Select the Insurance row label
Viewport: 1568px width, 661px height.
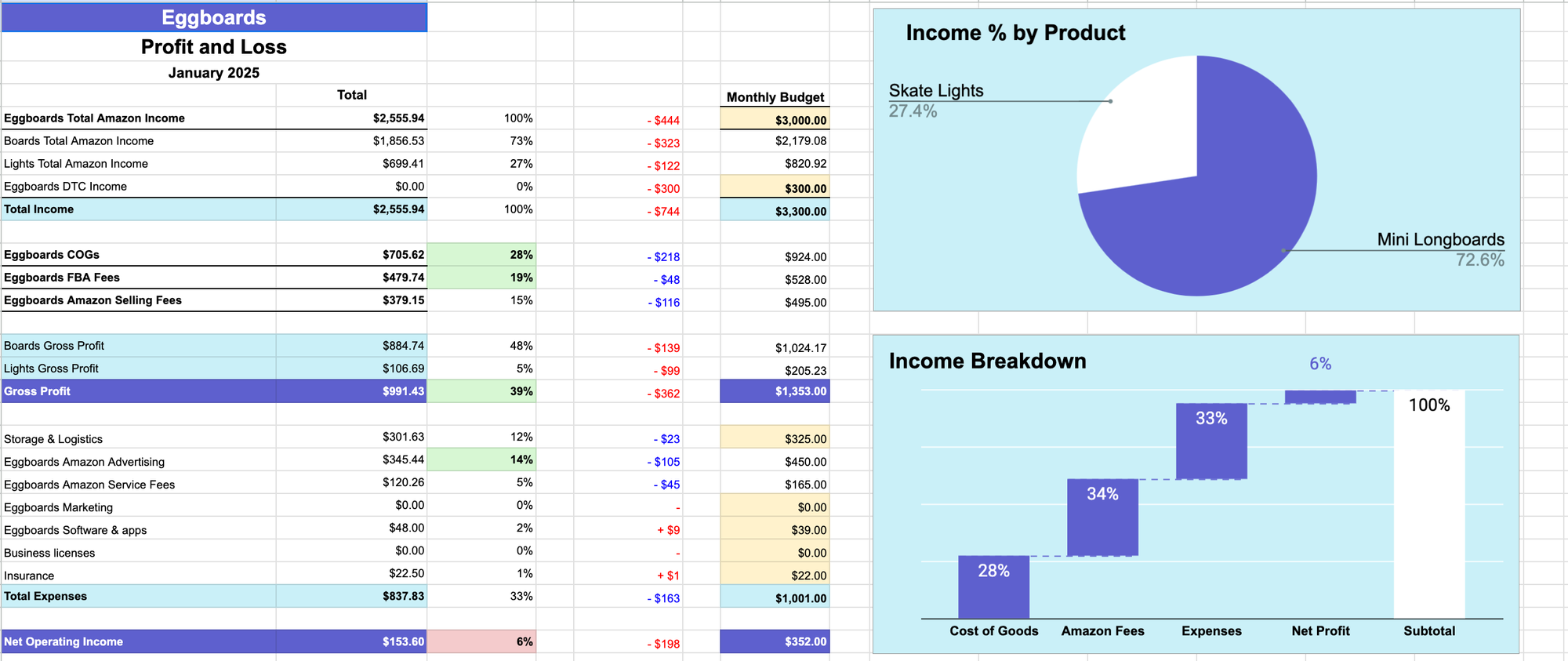tap(29, 576)
